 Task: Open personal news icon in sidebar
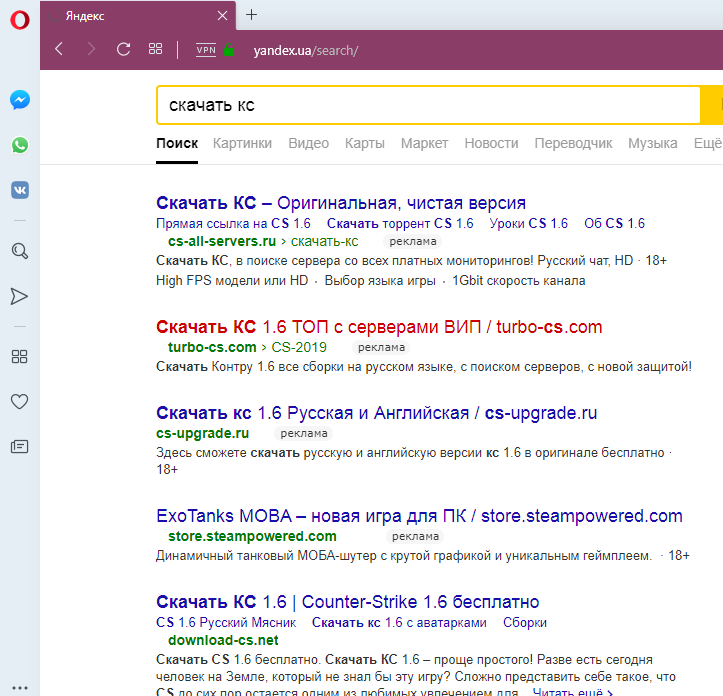19,446
